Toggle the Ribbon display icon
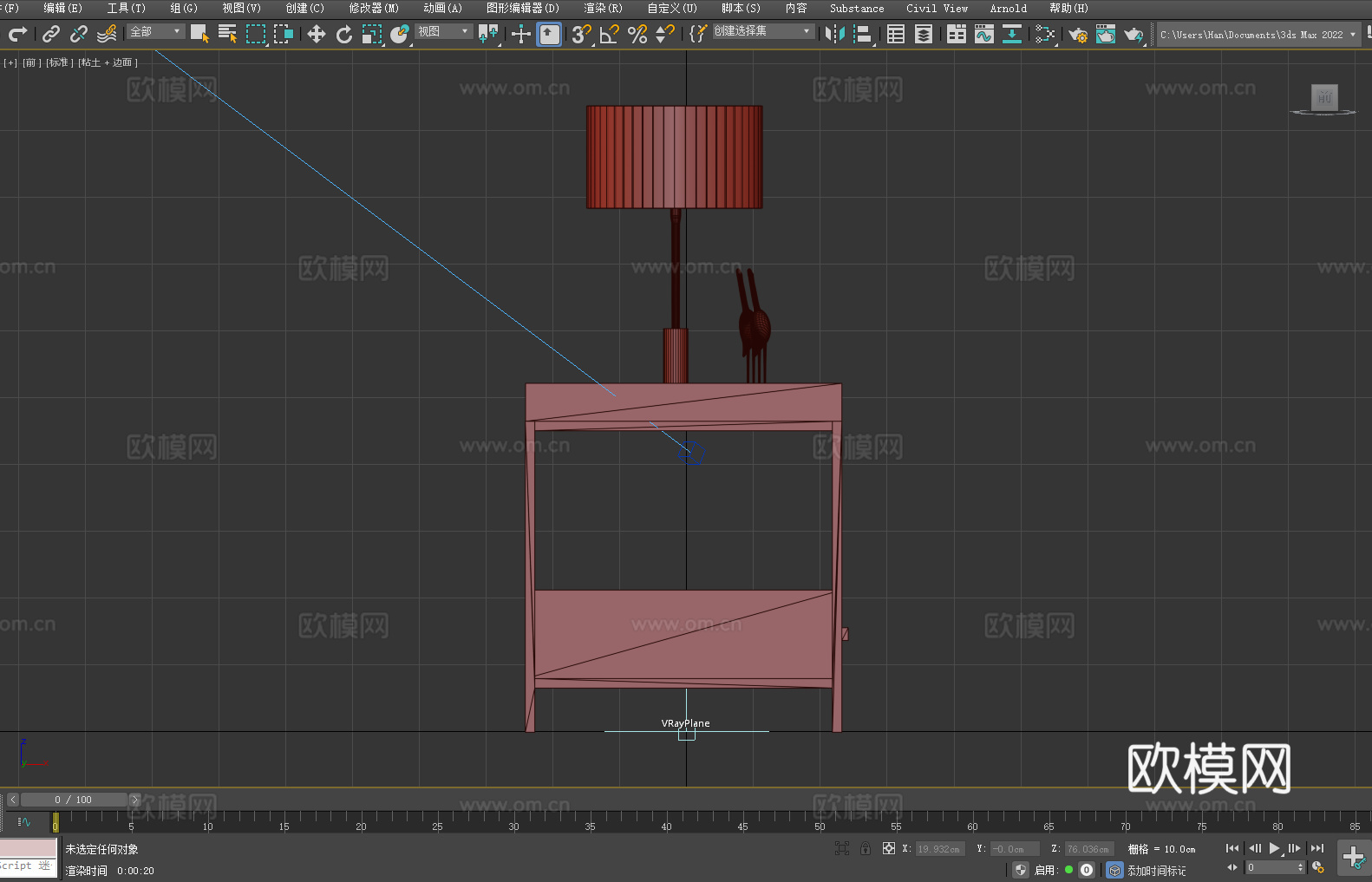 pyautogui.click(x=957, y=34)
